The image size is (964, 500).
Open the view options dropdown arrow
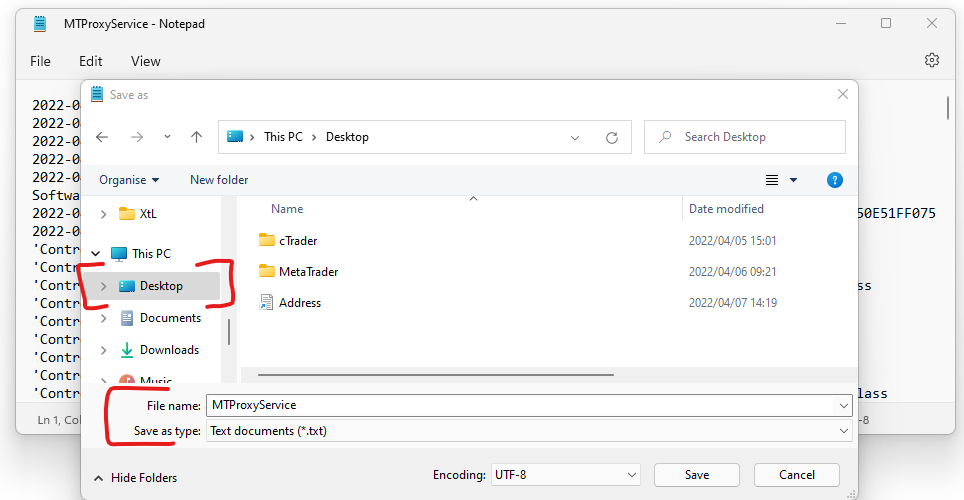pyautogui.click(x=793, y=180)
